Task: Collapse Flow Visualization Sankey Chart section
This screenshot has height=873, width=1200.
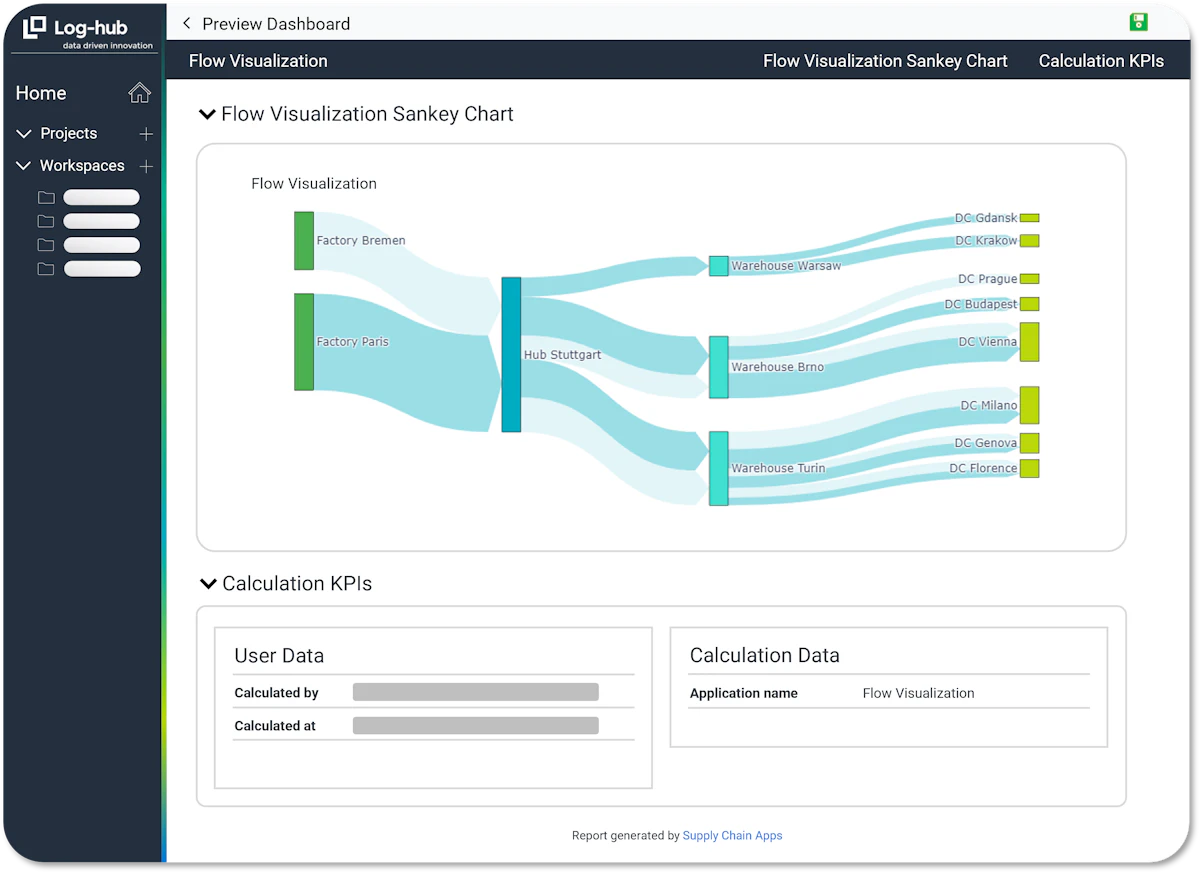Action: coord(207,115)
